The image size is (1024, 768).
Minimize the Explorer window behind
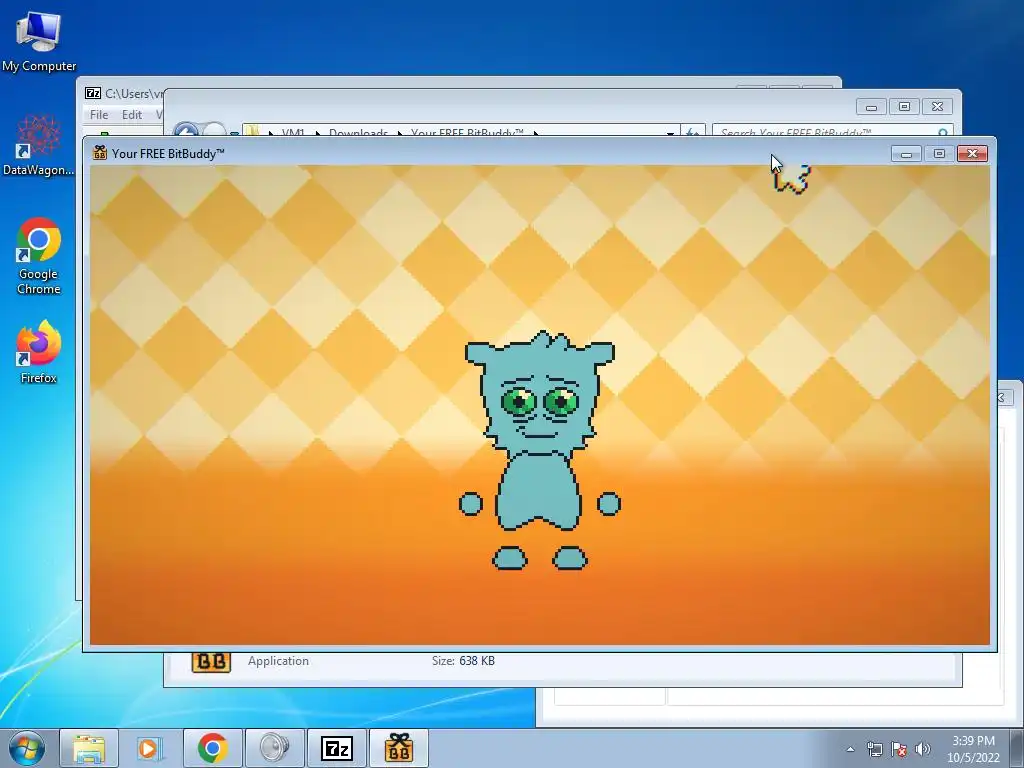[x=871, y=106]
